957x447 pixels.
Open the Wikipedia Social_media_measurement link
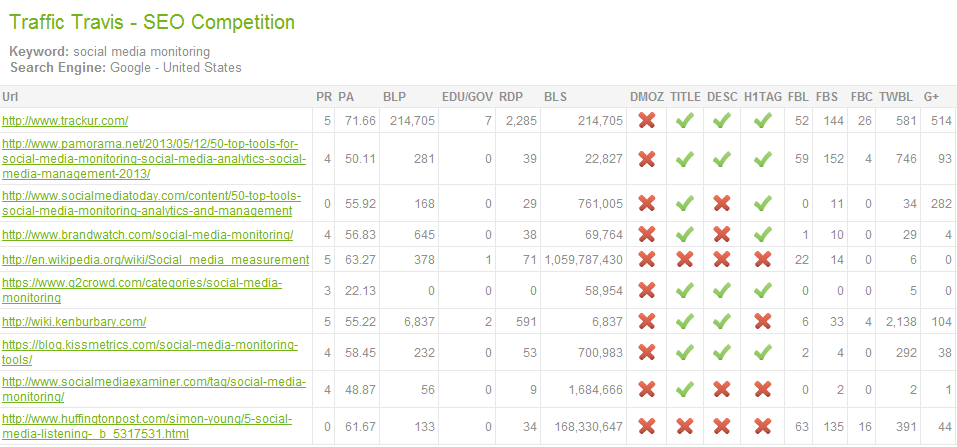pos(156,260)
